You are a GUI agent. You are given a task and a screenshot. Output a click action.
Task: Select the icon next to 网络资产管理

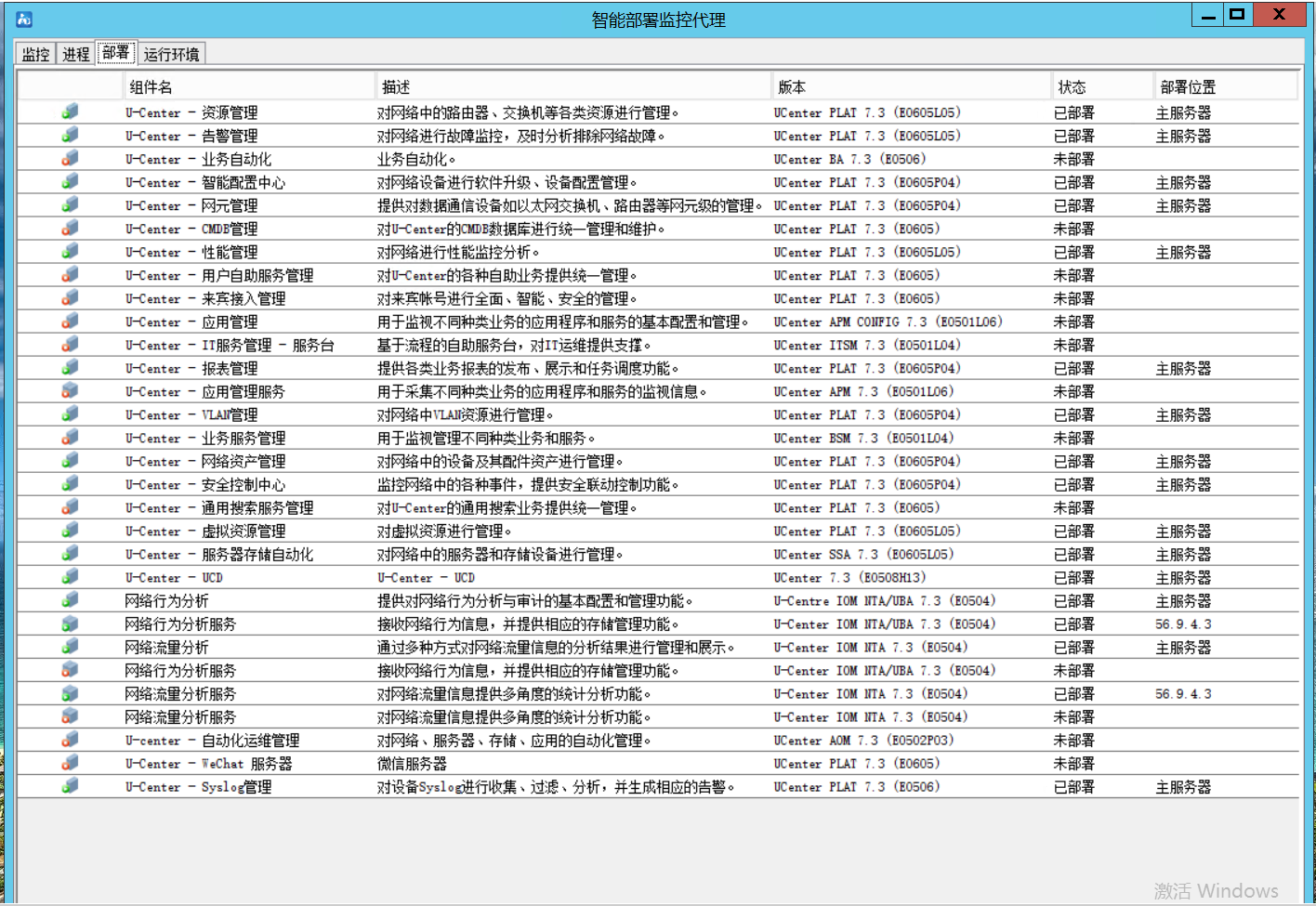pos(71,460)
